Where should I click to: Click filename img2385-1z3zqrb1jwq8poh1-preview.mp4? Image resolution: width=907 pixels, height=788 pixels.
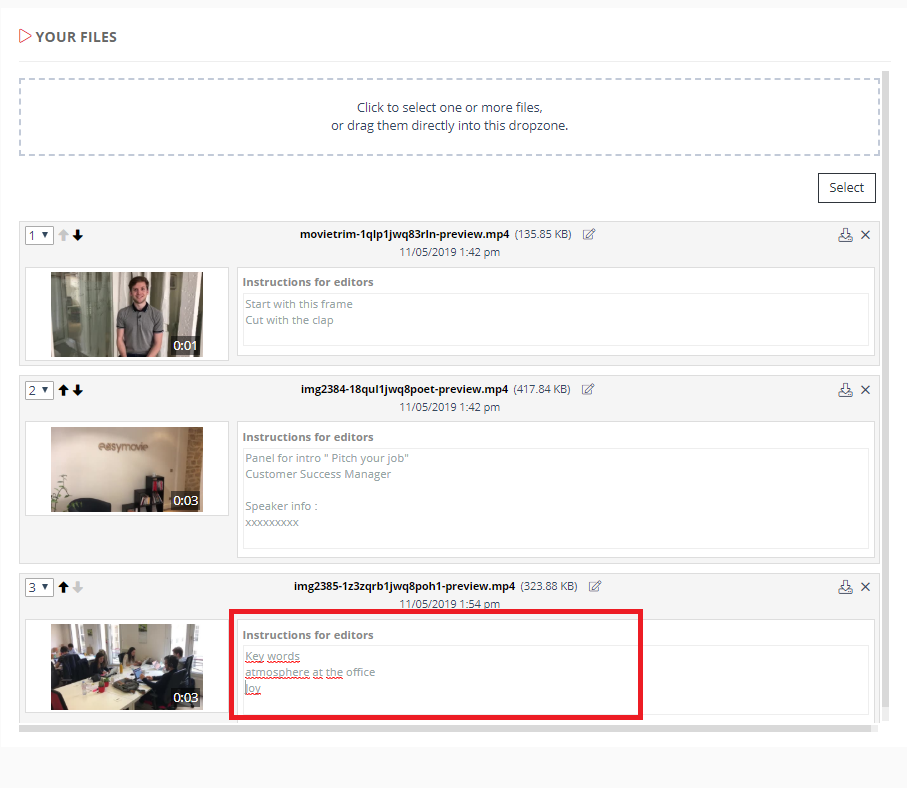pyautogui.click(x=404, y=586)
